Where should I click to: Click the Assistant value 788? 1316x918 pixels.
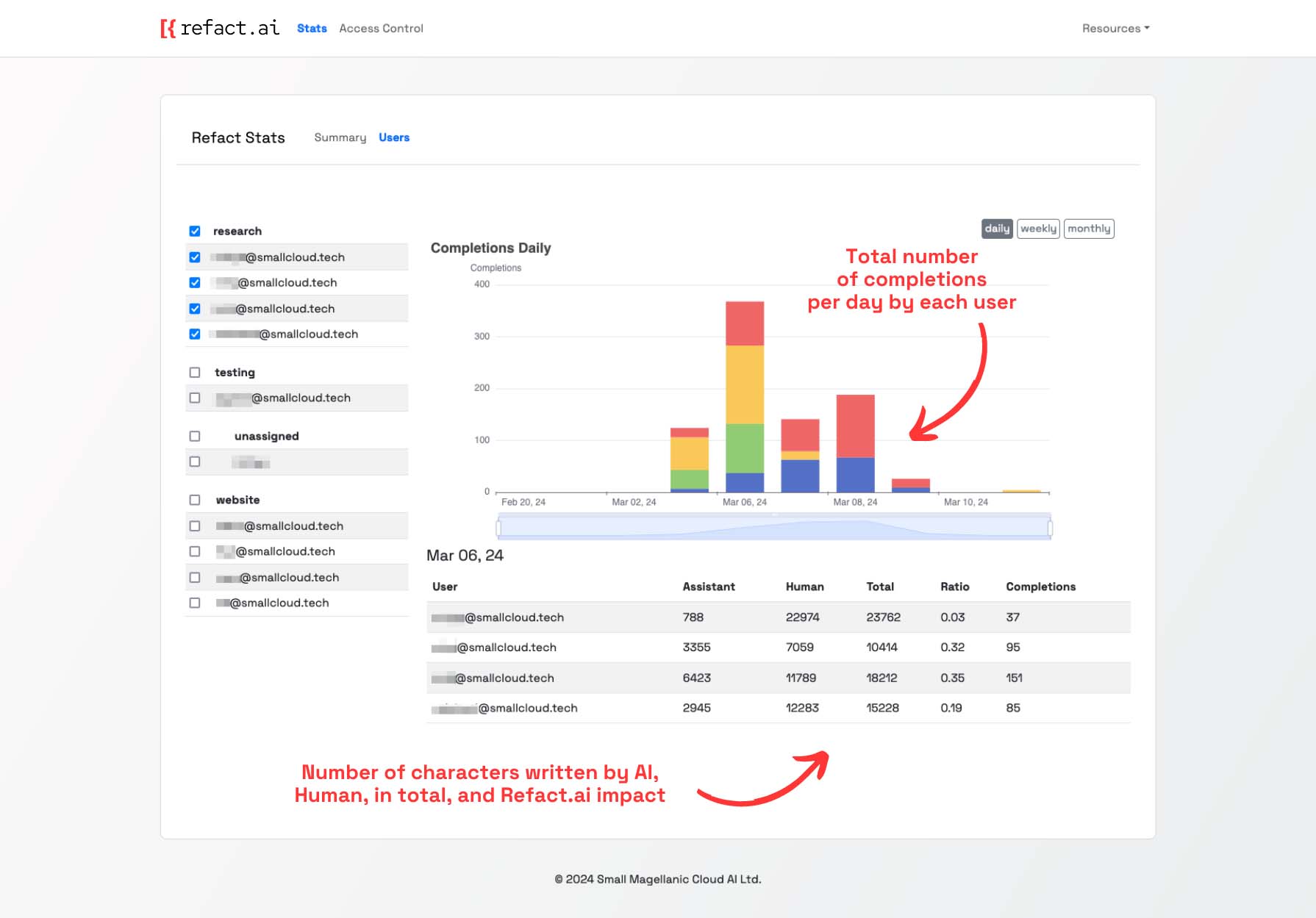click(x=693, y=617)
